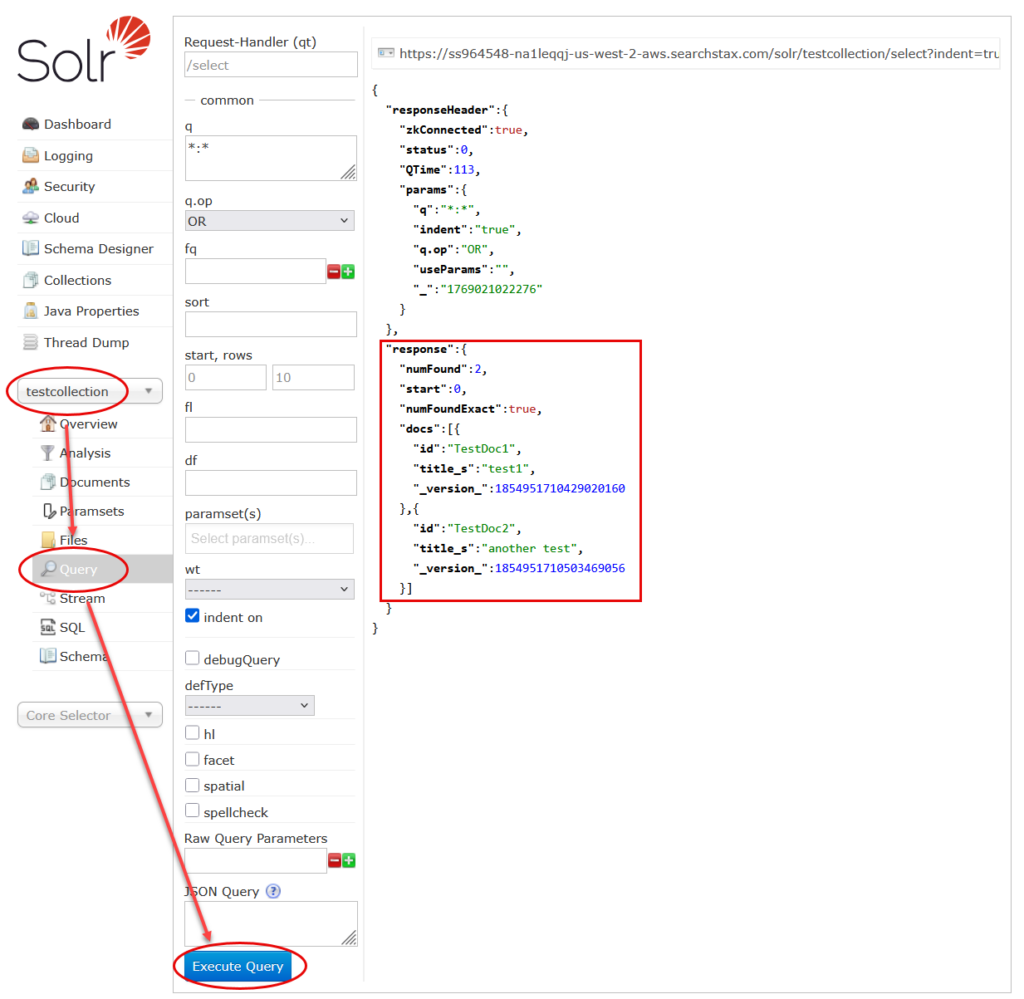Click the Dashboard icon in sidebar
1024x999 pixels.
30,125
